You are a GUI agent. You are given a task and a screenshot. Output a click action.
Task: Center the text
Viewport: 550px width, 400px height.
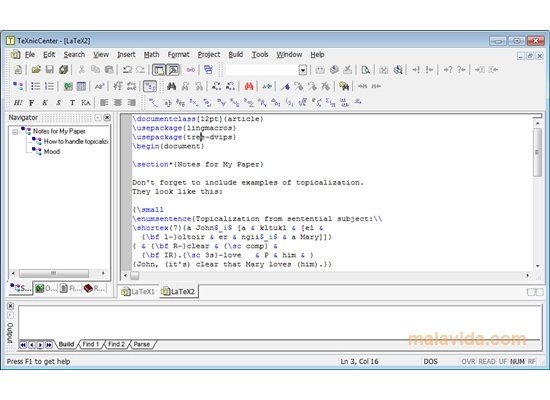click(x=118, y=103)
